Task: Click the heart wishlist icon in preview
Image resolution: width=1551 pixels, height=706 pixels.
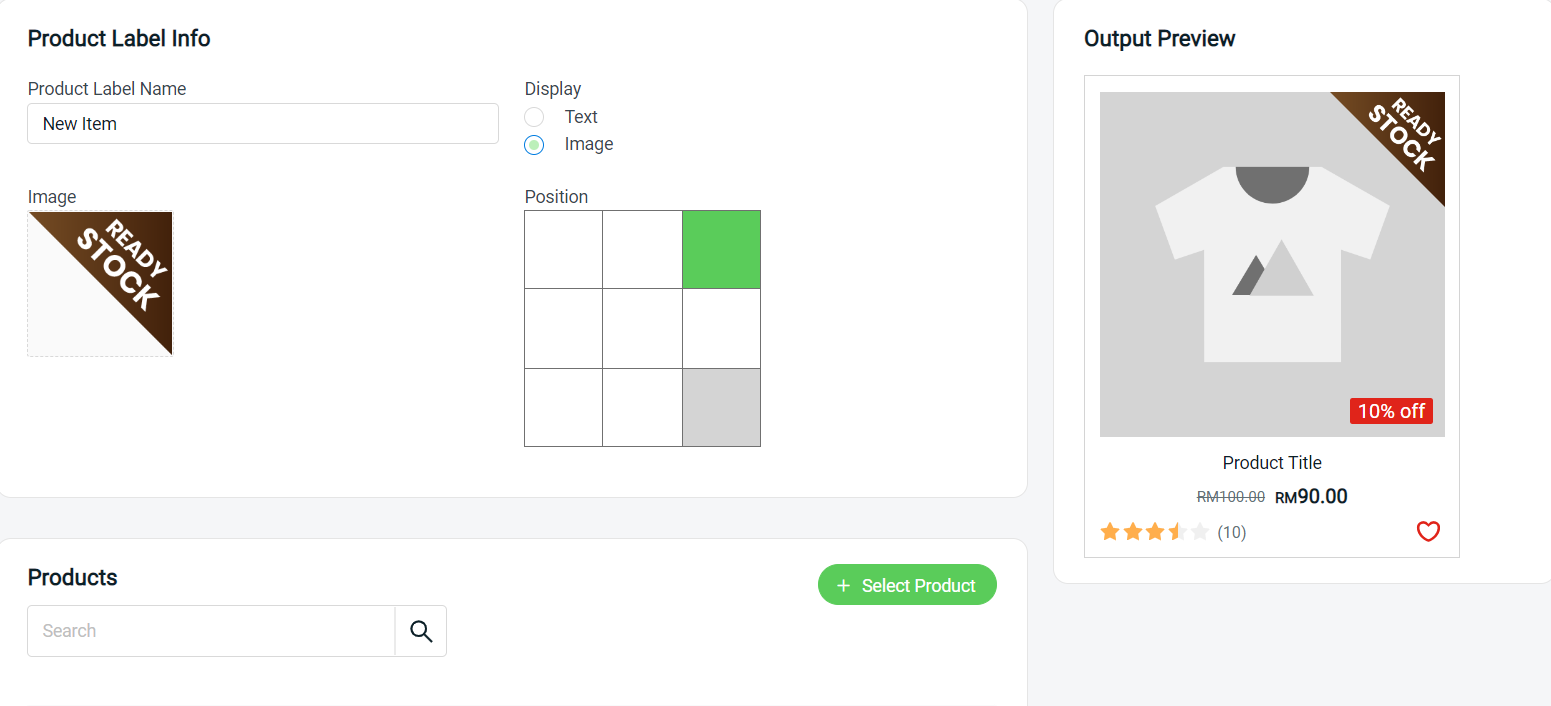Action: tap(1428, 532)
